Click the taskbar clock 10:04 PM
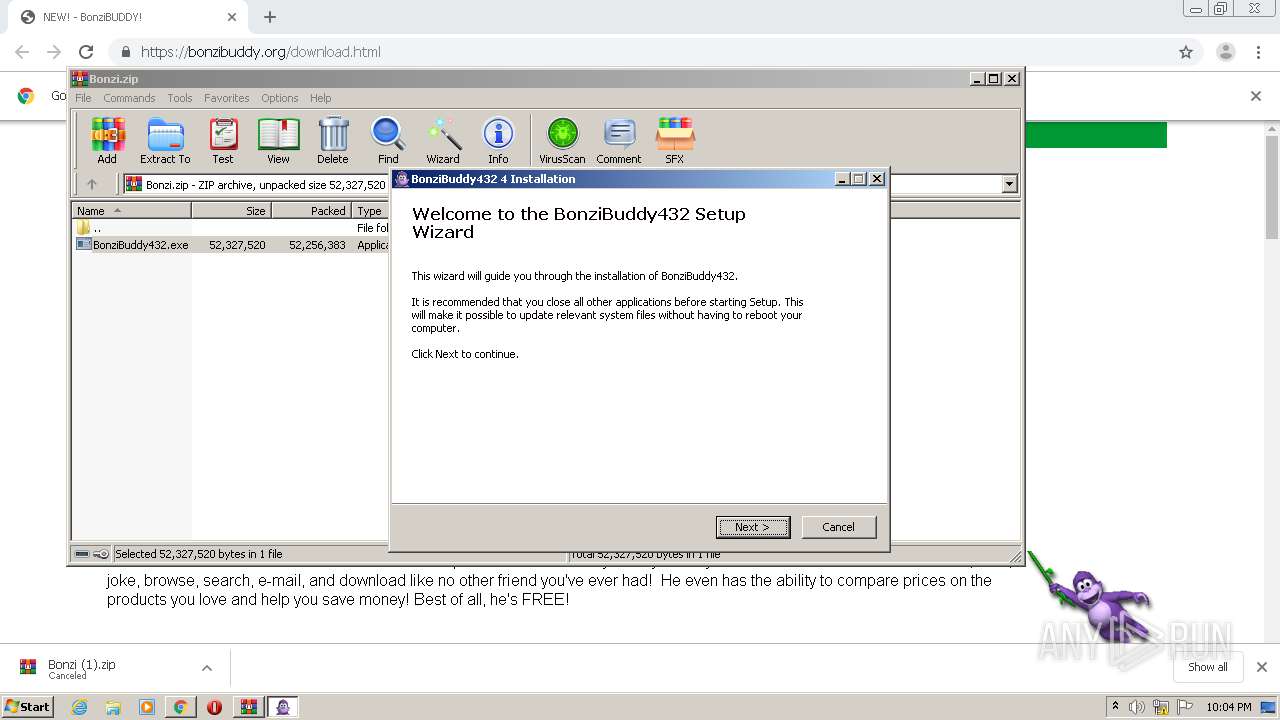 [x=1229, y=707]
